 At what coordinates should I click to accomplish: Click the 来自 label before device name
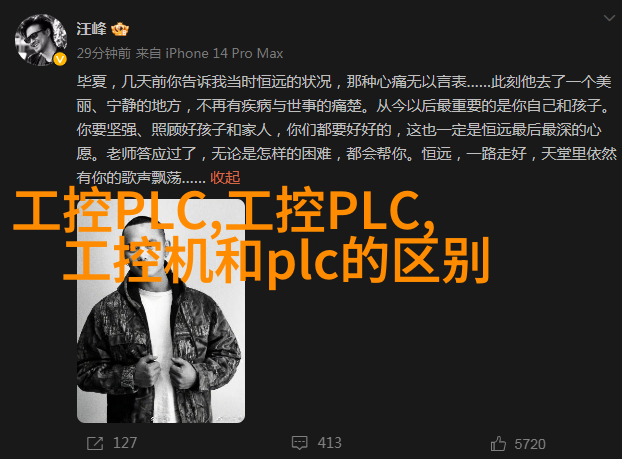coord(148,53)
